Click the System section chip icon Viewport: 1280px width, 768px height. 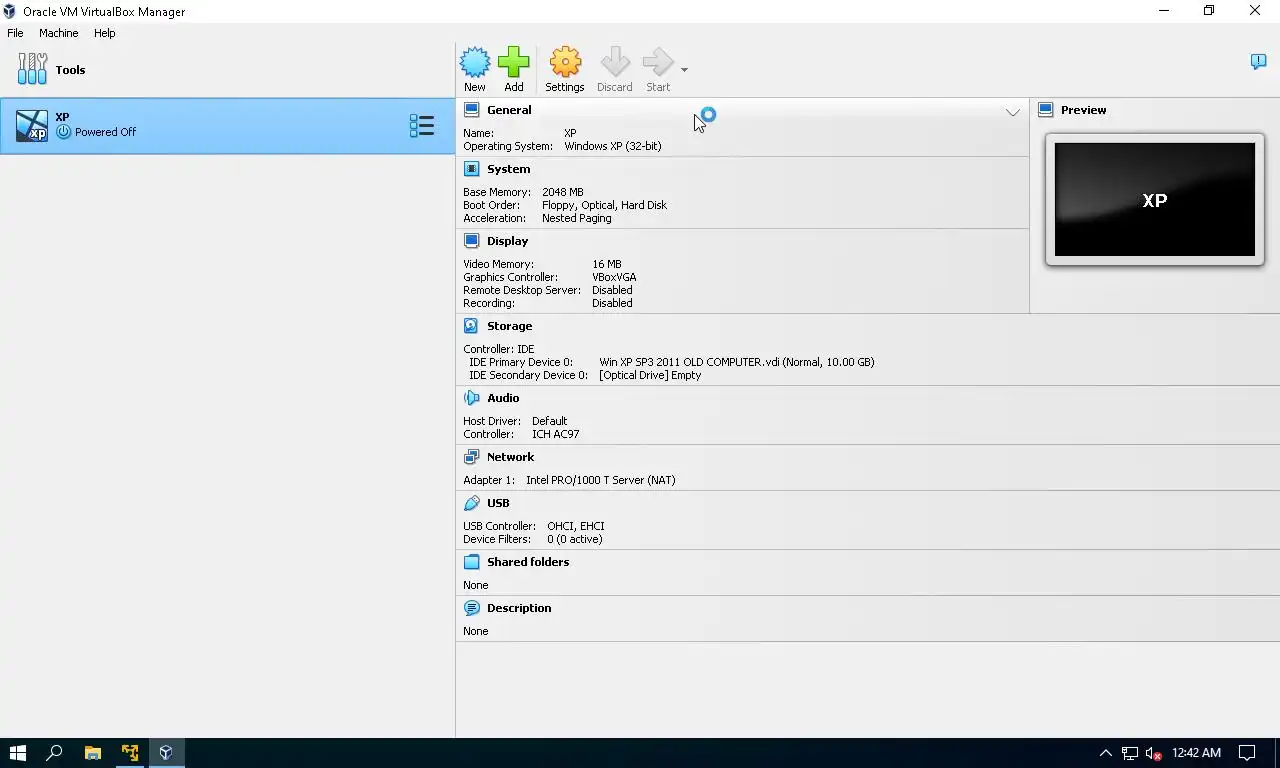(471, 169)
